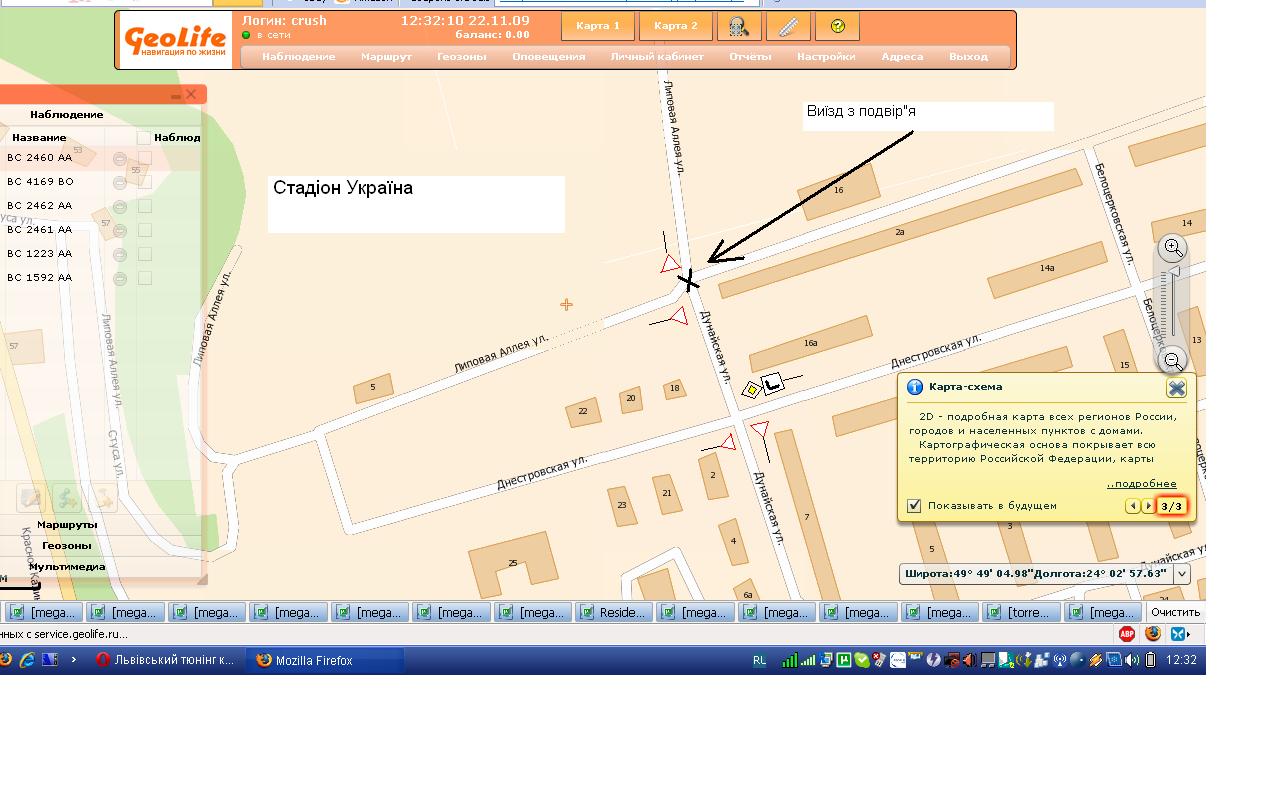Screen dimensions: 1280x800
Task: Expand the Маршруты section
Action: point(67,525)
